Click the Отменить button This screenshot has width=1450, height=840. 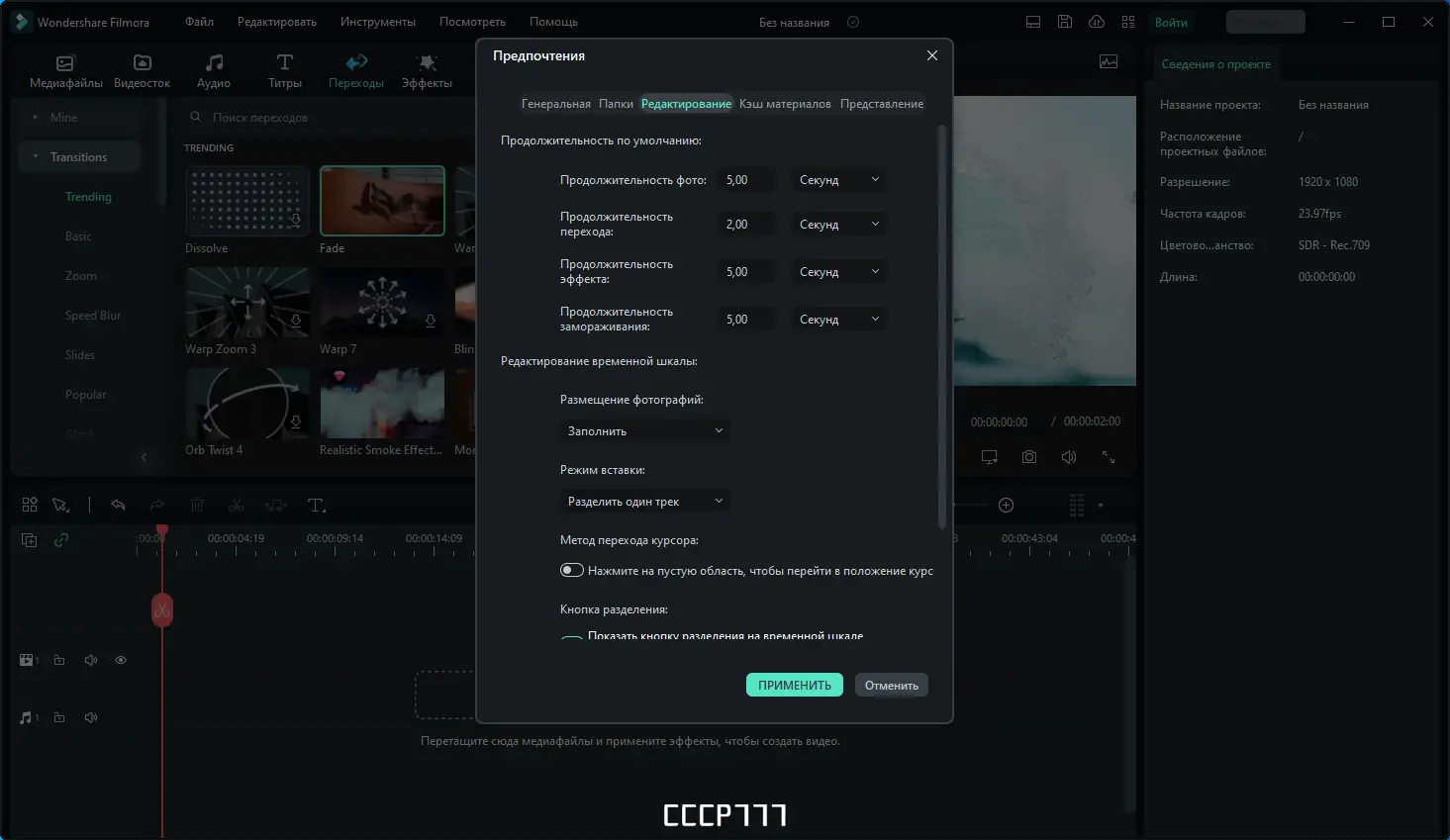coord(892,685)
